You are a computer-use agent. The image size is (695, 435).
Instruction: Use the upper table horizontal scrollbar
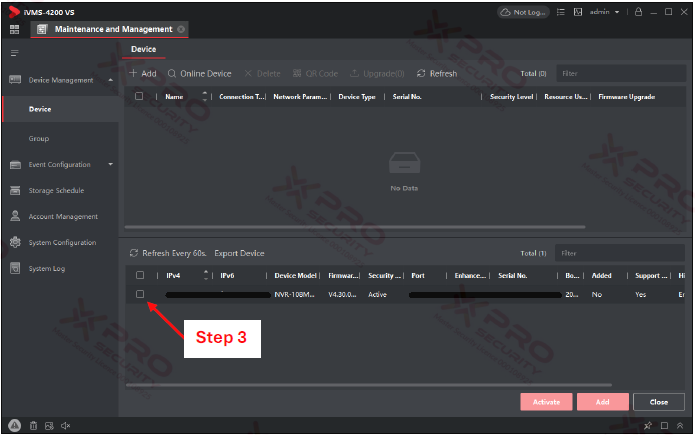coord(355,227)
